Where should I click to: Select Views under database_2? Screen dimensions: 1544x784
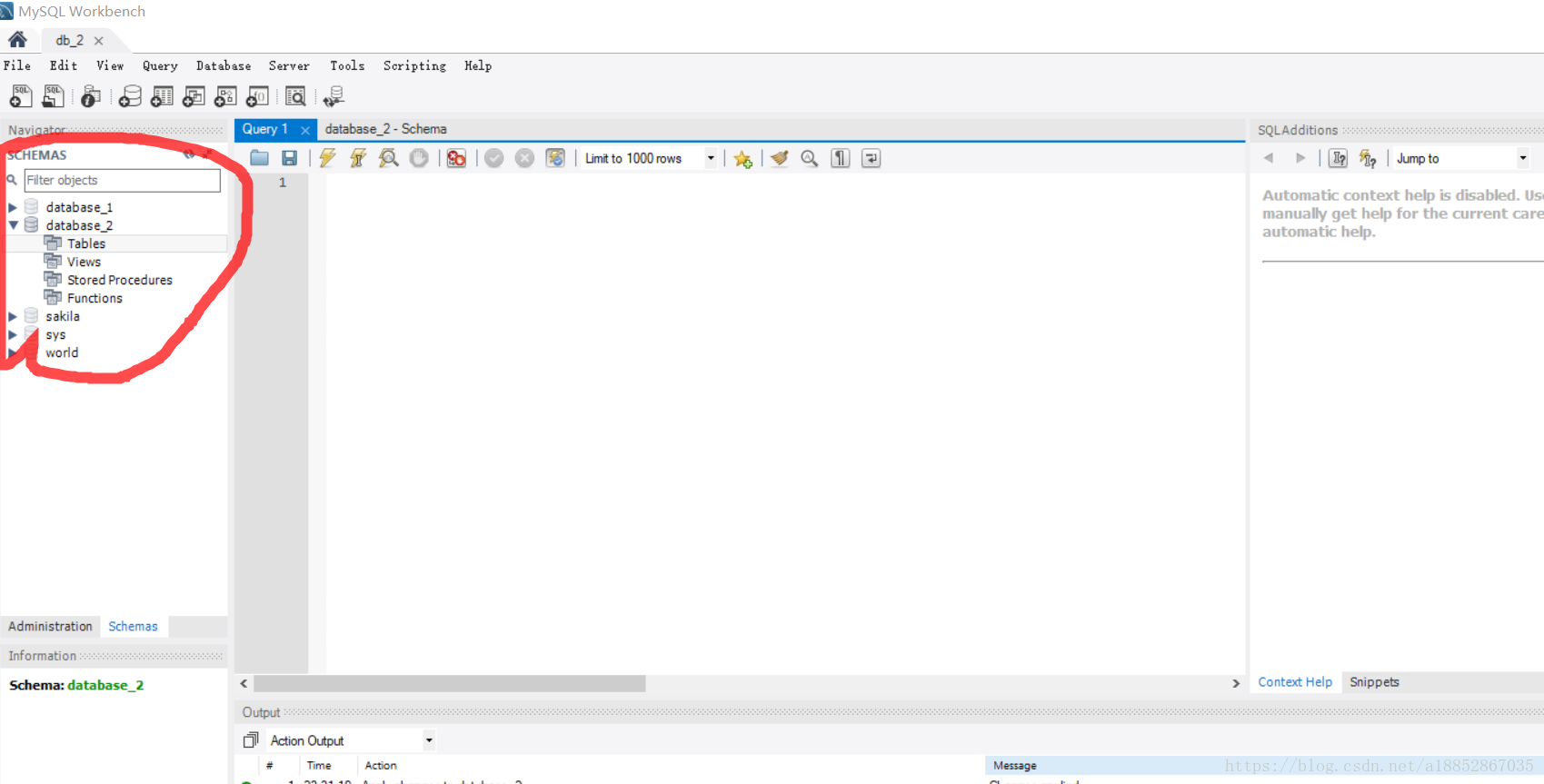[84, 262]
